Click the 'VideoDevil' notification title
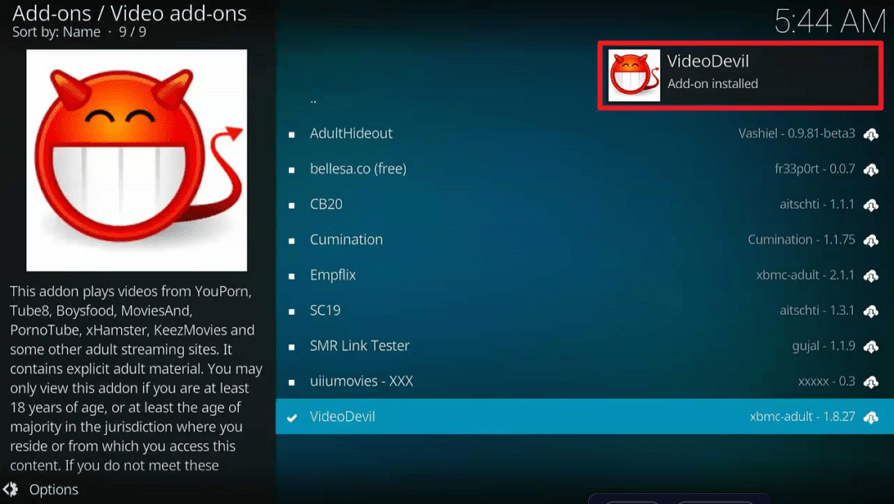This screenshot has width=894, height=504. (x=708, y=61)
